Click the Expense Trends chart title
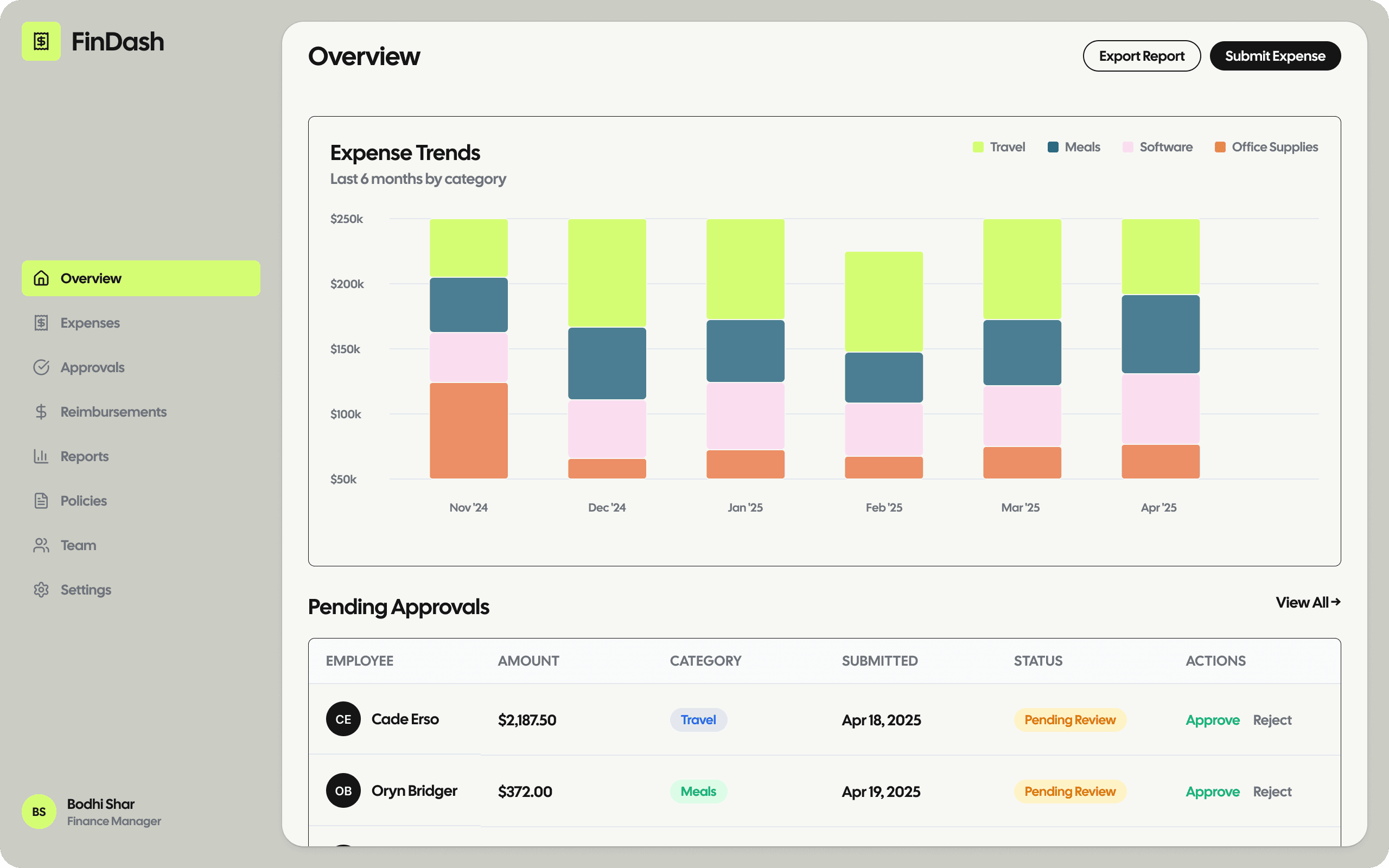Screen dimensions: 1389x868 pyautogui.click(x=405, y=152)
